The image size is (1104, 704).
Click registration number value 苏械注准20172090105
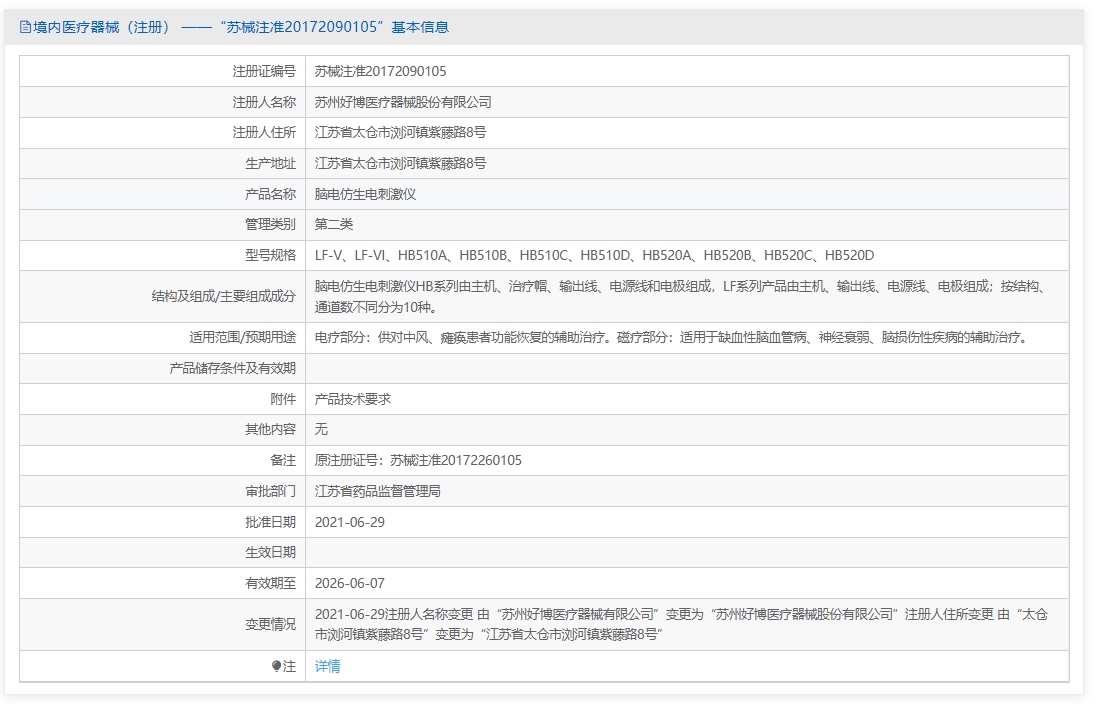tap(380, 71)
